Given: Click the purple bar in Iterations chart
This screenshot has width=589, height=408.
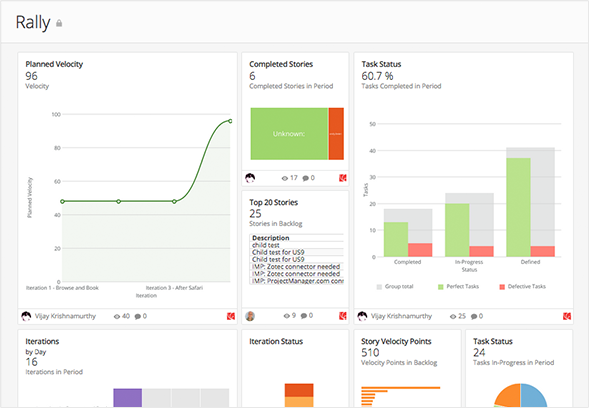Looking at the screenshot, I should click(x=128, y=397).
